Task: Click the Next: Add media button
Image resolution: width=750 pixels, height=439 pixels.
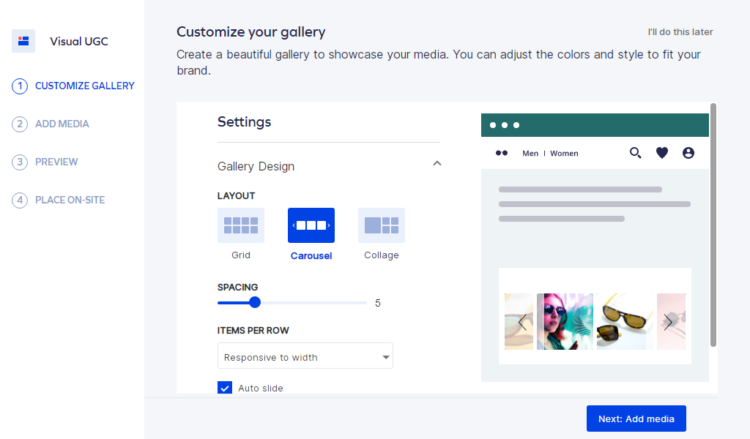Action: coord(636,418)
